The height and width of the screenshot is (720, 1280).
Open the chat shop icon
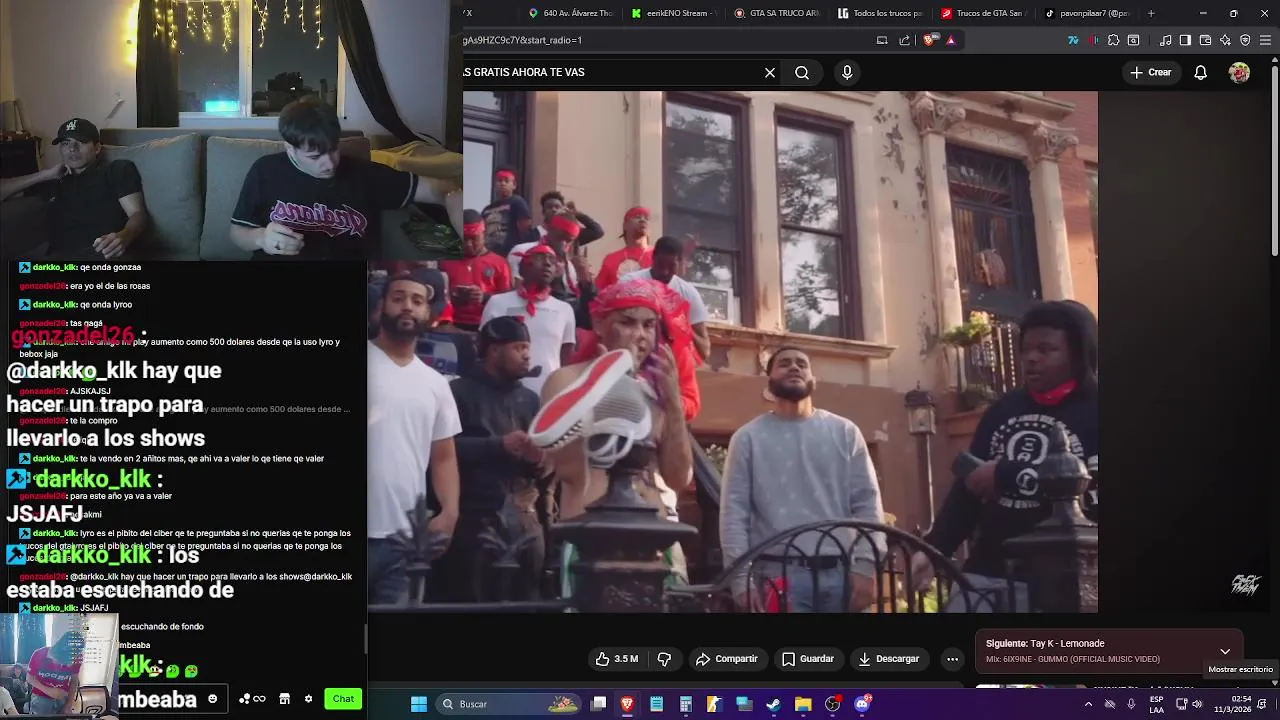click(284, 699)
